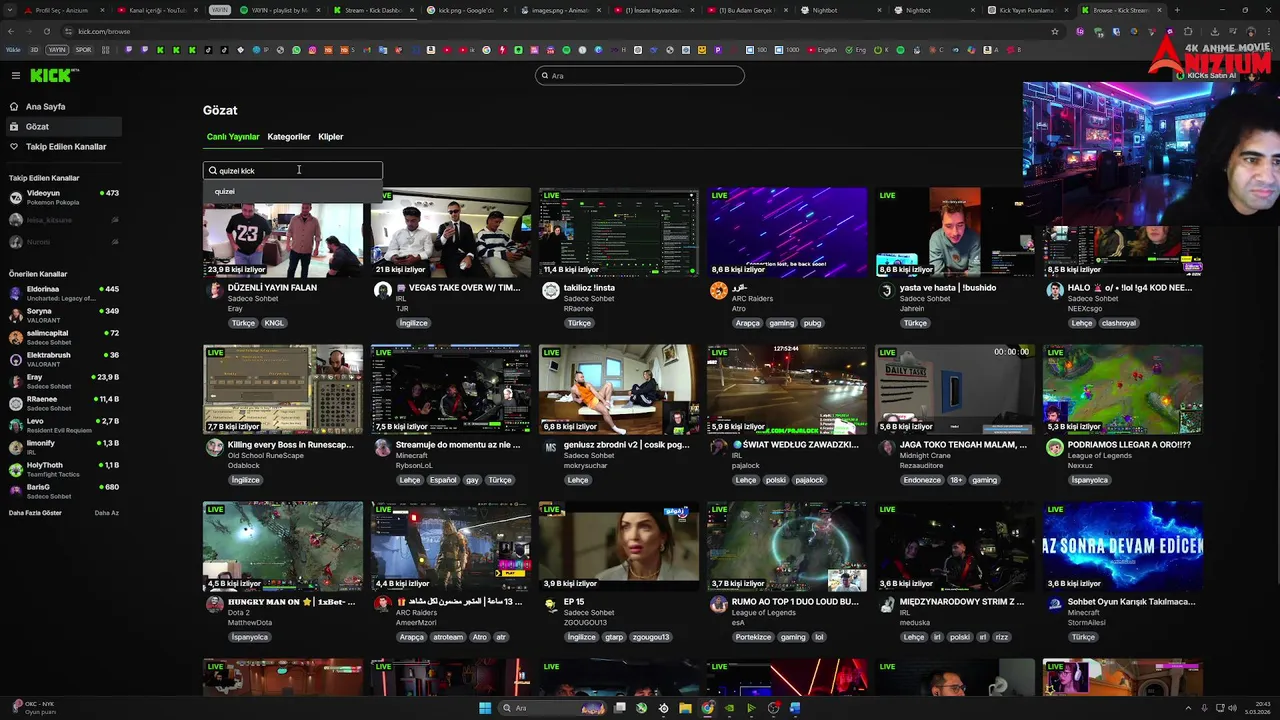Click TJR avatar under VEGAS stream

click(382, 290)
